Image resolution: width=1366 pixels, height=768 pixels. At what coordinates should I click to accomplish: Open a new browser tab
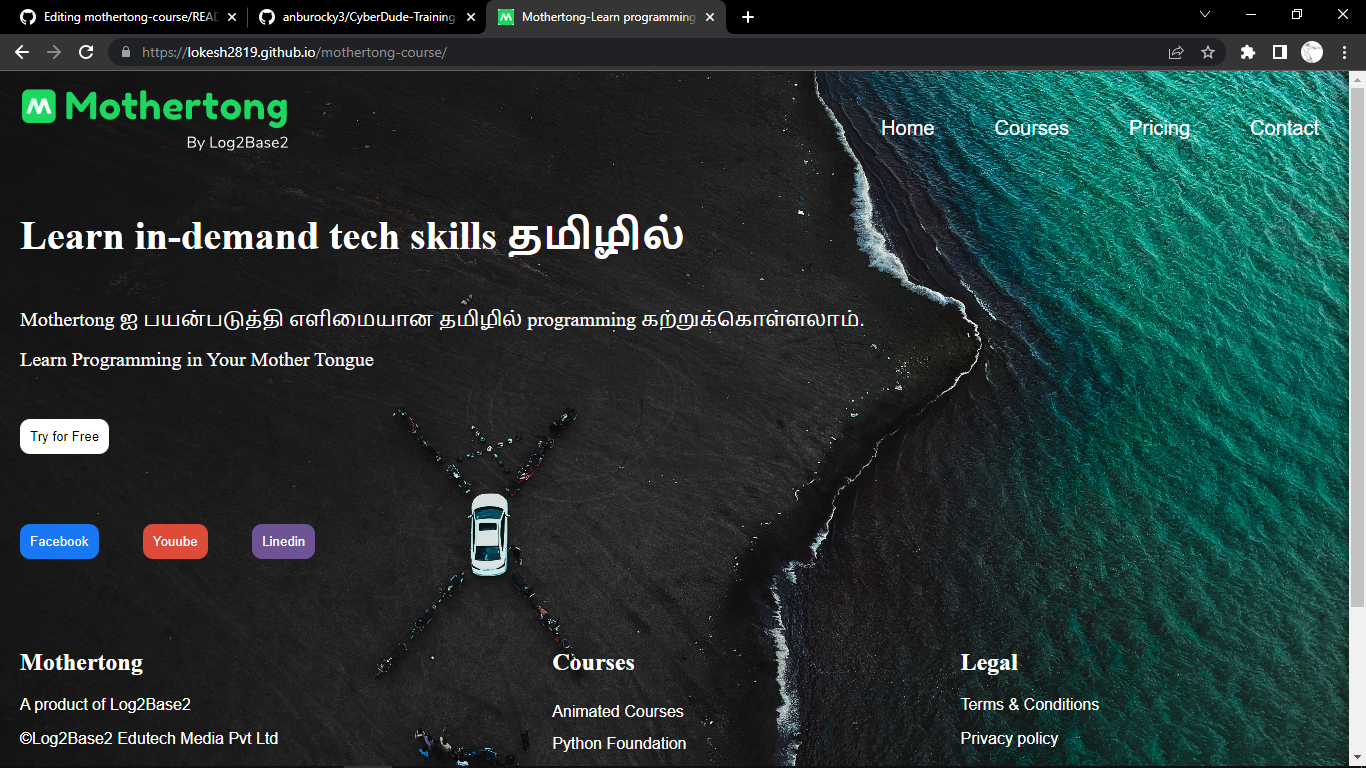[748, 17]
